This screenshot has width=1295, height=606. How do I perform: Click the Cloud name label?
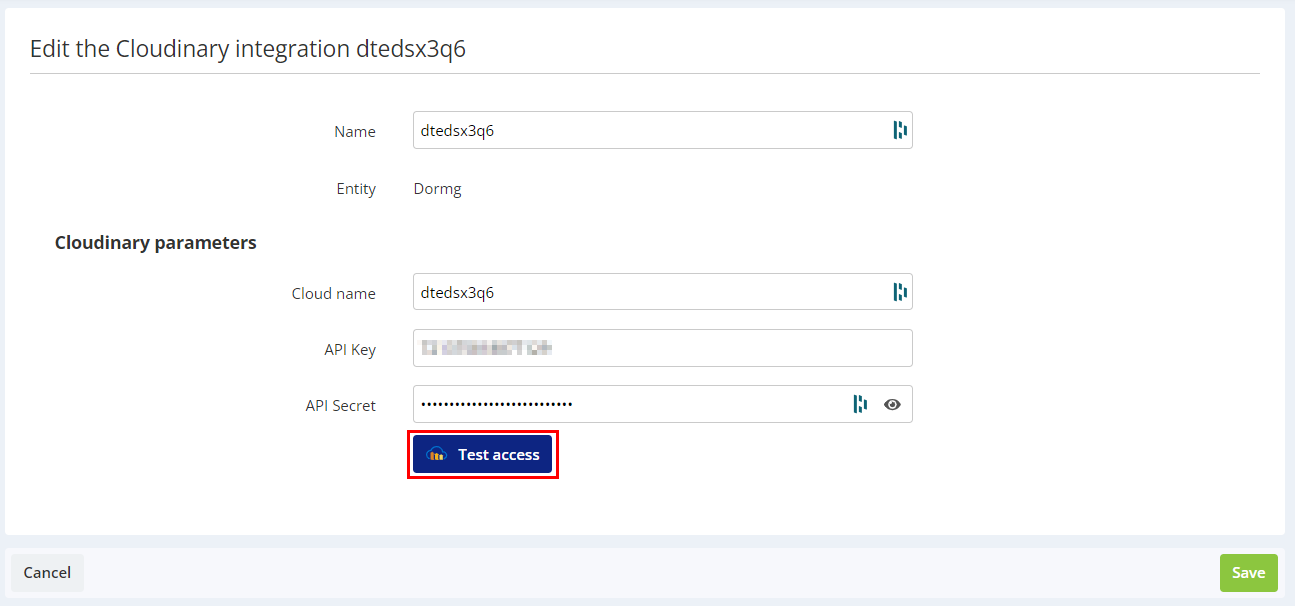point(333,294)
